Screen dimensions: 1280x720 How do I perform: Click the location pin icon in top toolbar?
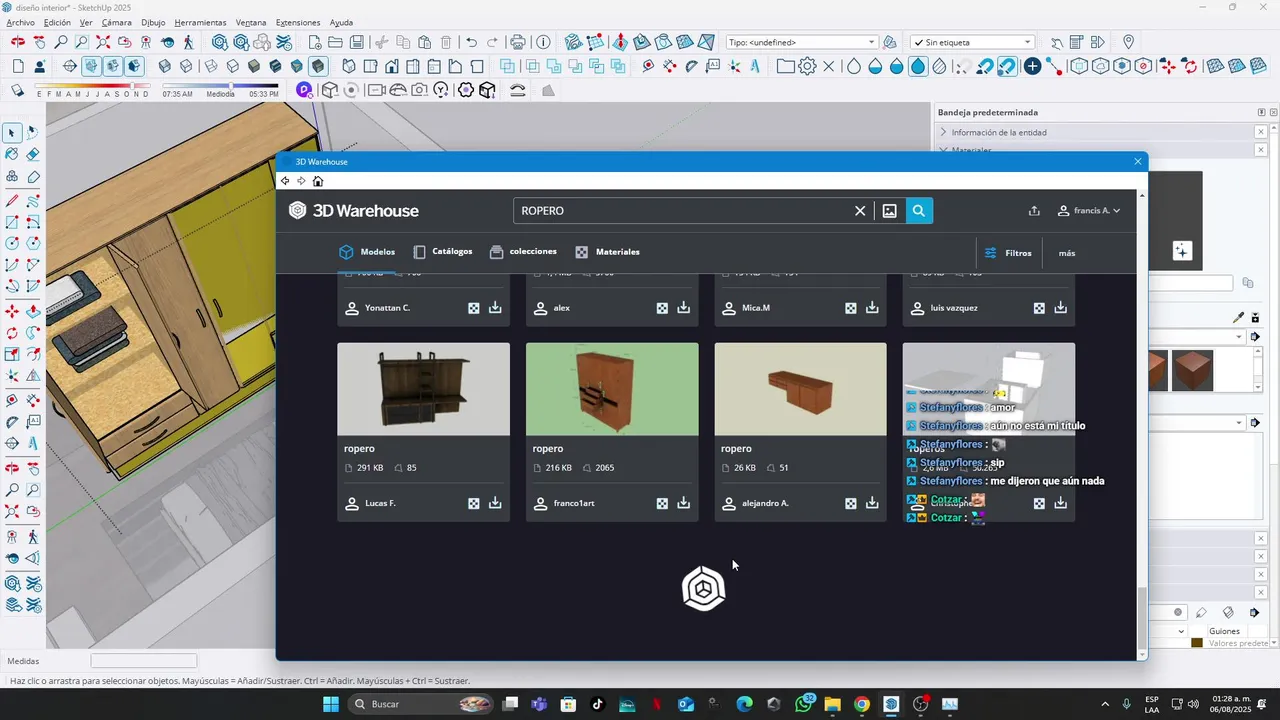1129,42
